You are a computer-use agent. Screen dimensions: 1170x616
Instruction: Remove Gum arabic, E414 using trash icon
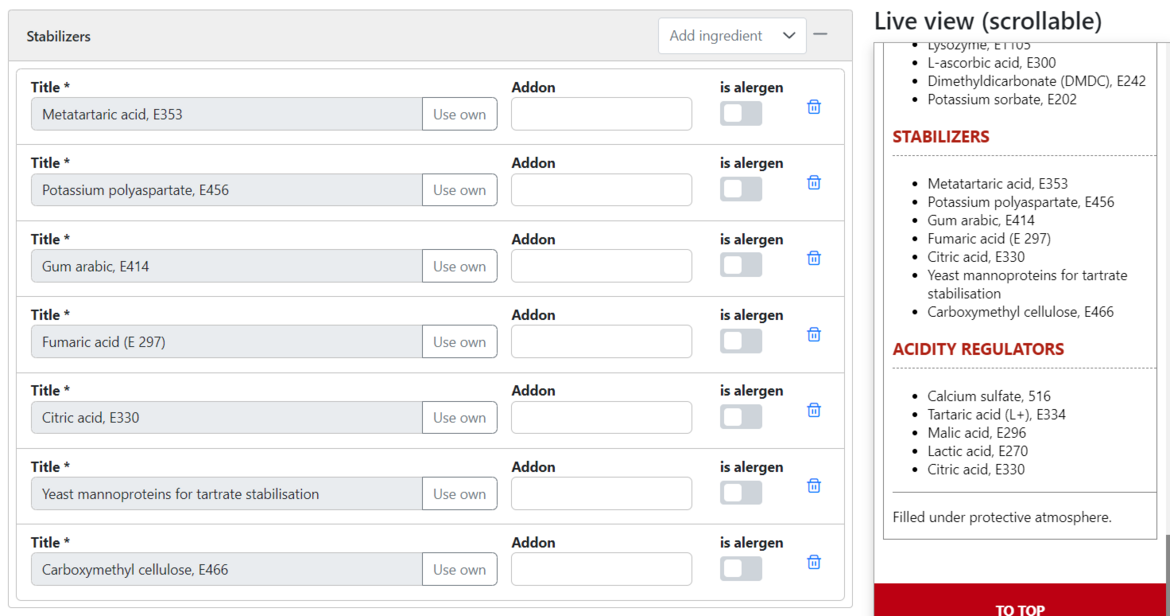(x=814, y=258)
